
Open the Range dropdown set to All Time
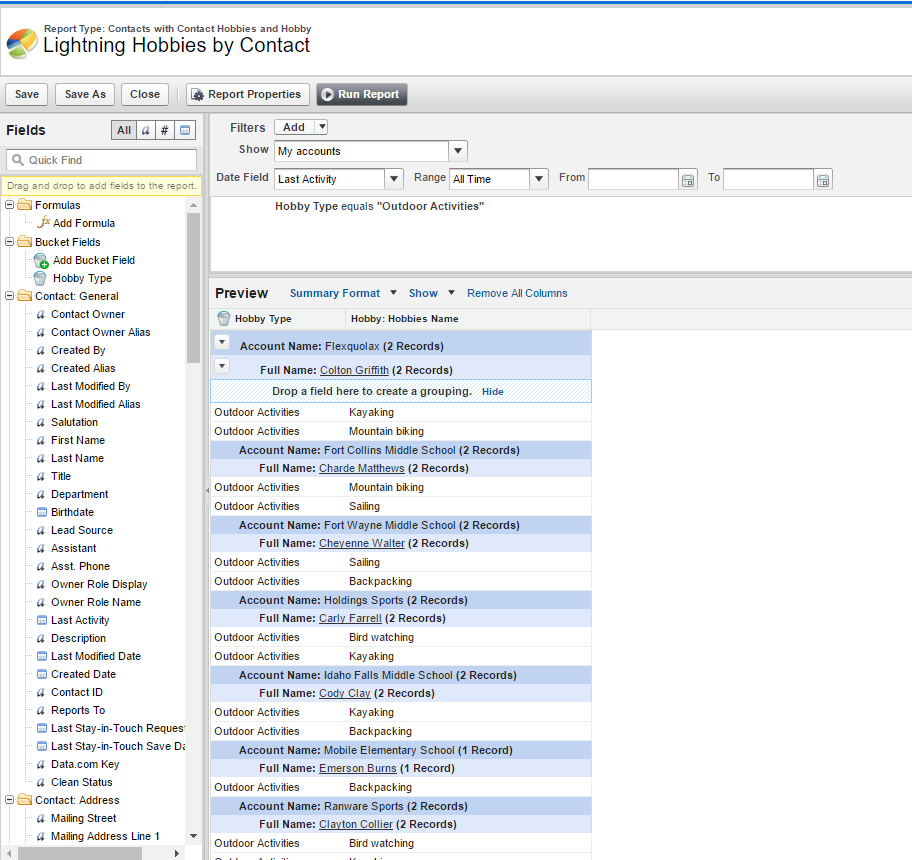[539, 179]
